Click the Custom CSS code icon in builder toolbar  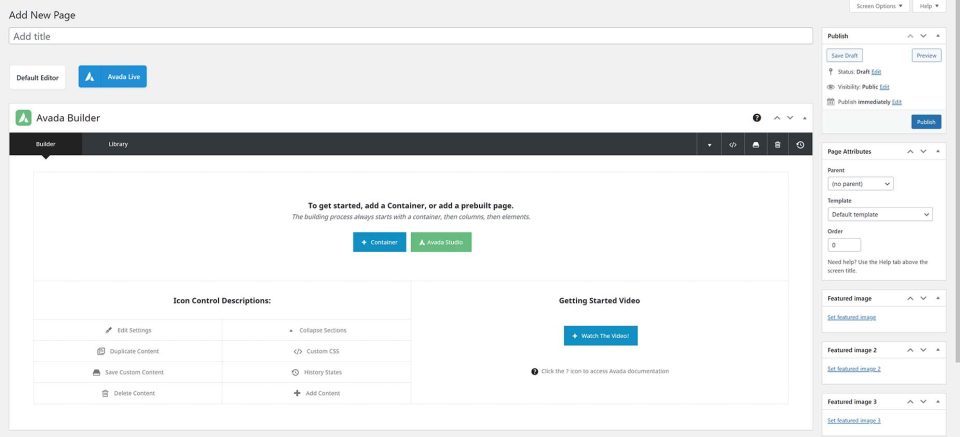coord(733,145)
